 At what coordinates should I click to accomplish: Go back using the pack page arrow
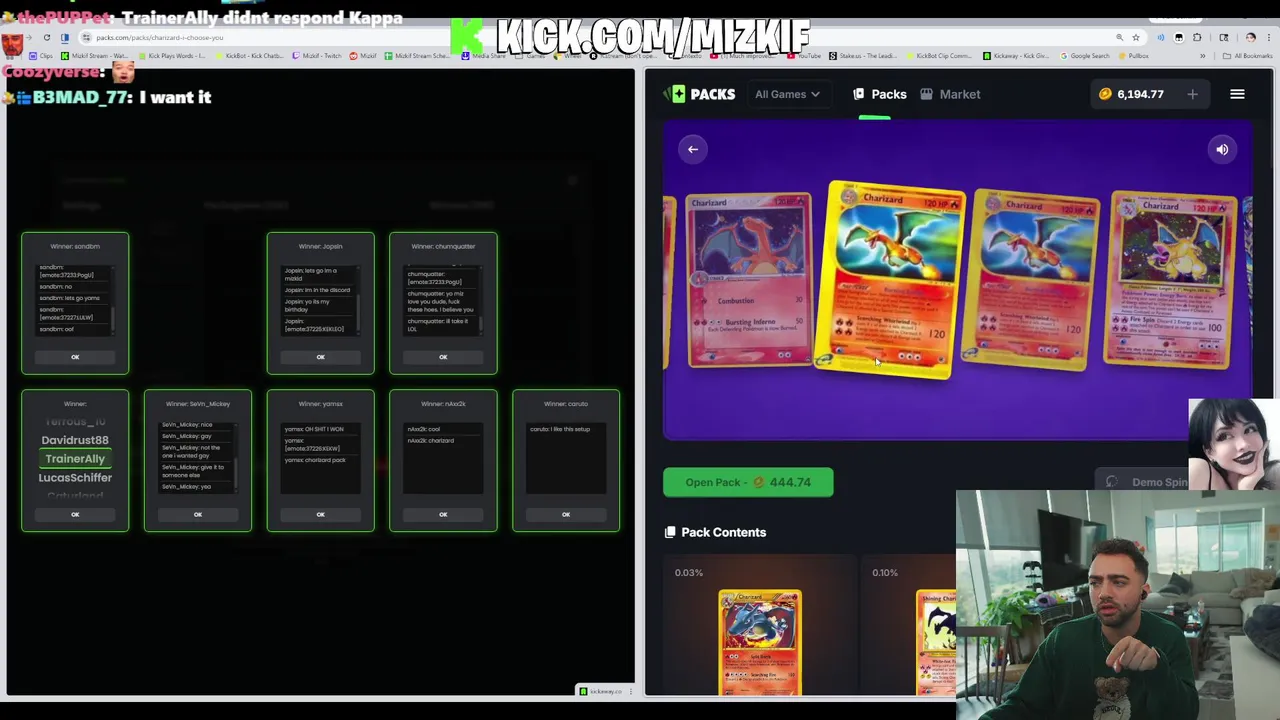(693, 149)
